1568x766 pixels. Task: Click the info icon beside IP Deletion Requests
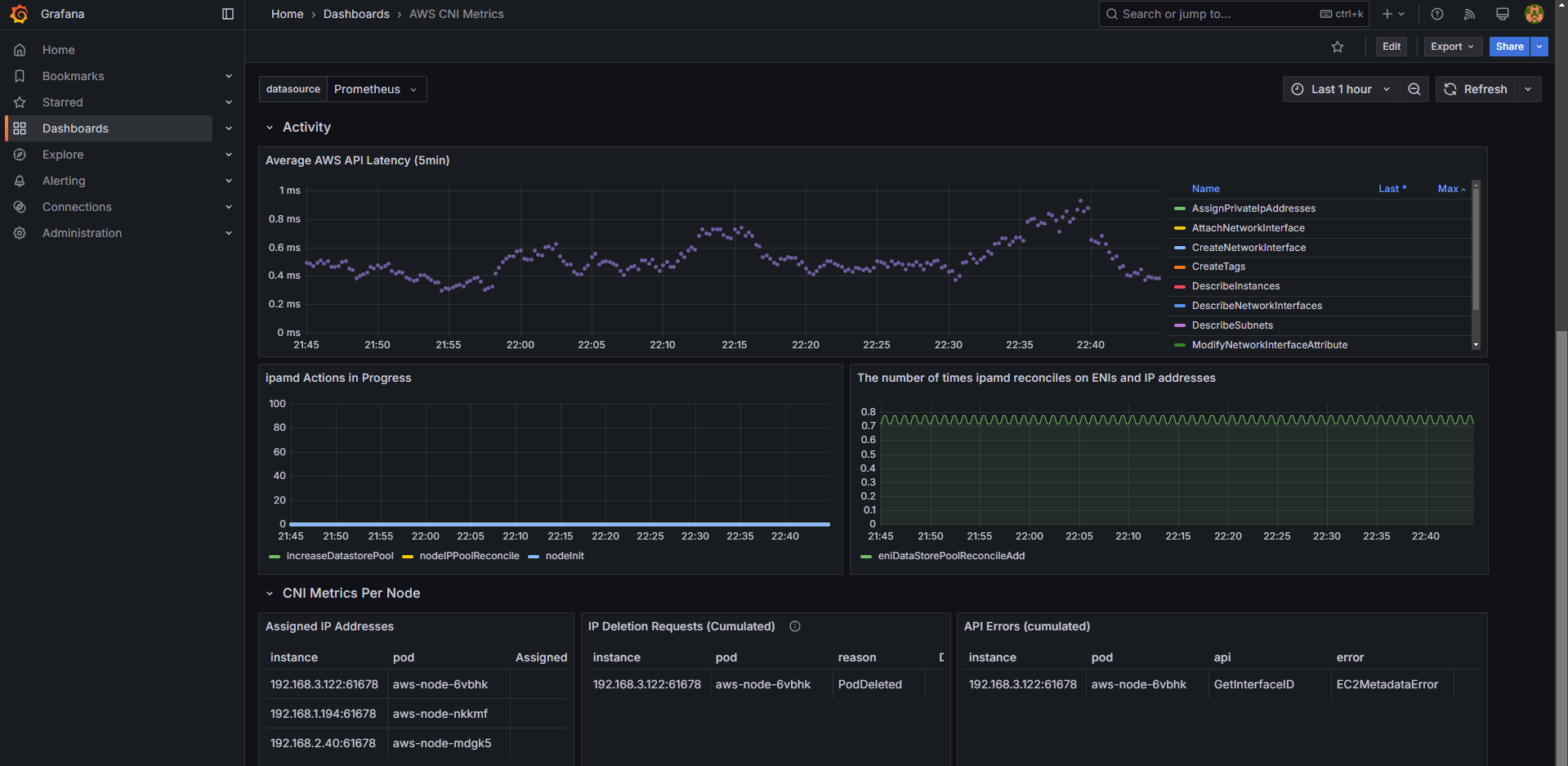[x=795, y=626]
